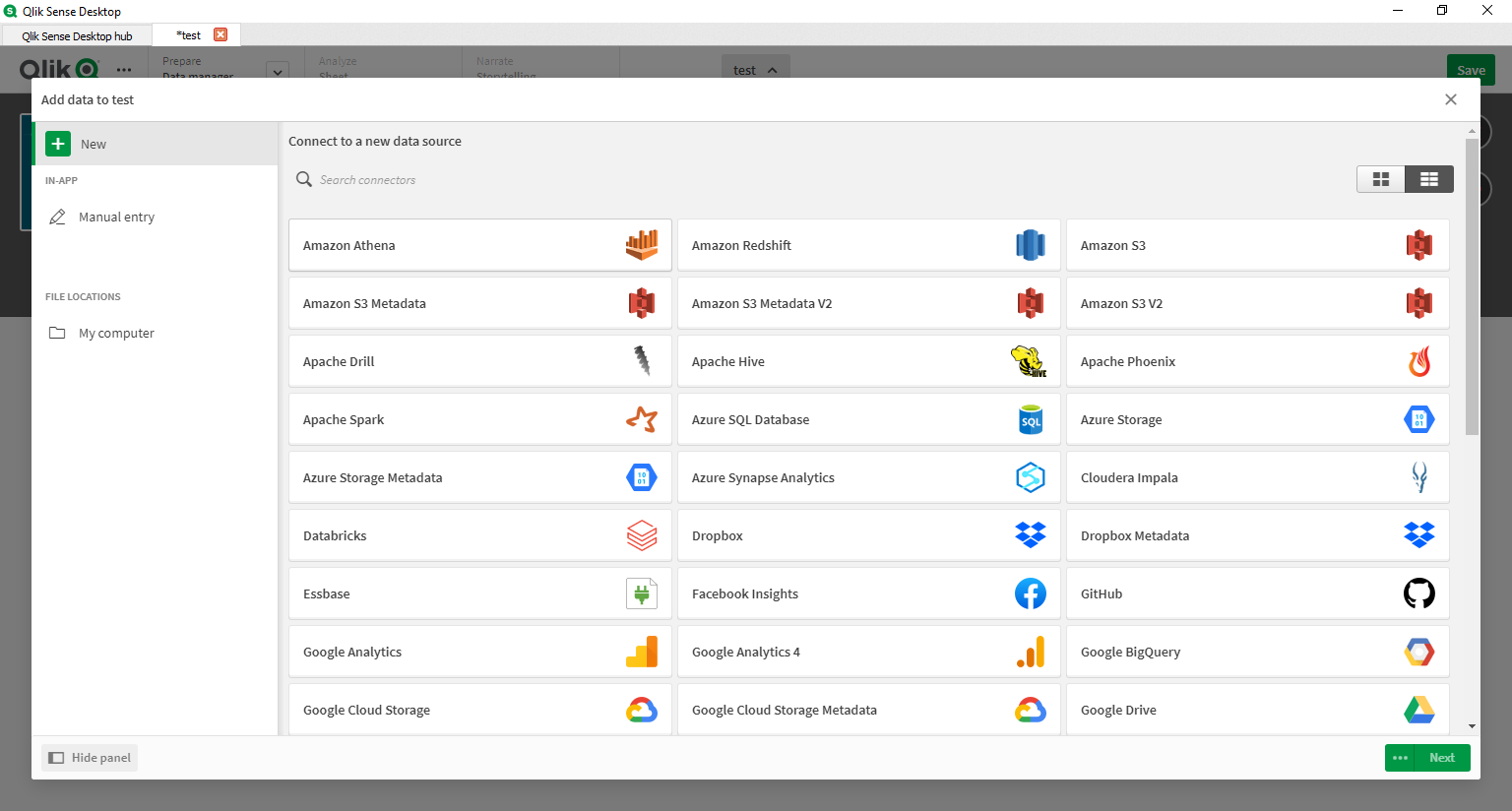Viewport: 1512px width, 811px height.
Task: Close the *test tab with red X
Action: click(x=220, y=34)
